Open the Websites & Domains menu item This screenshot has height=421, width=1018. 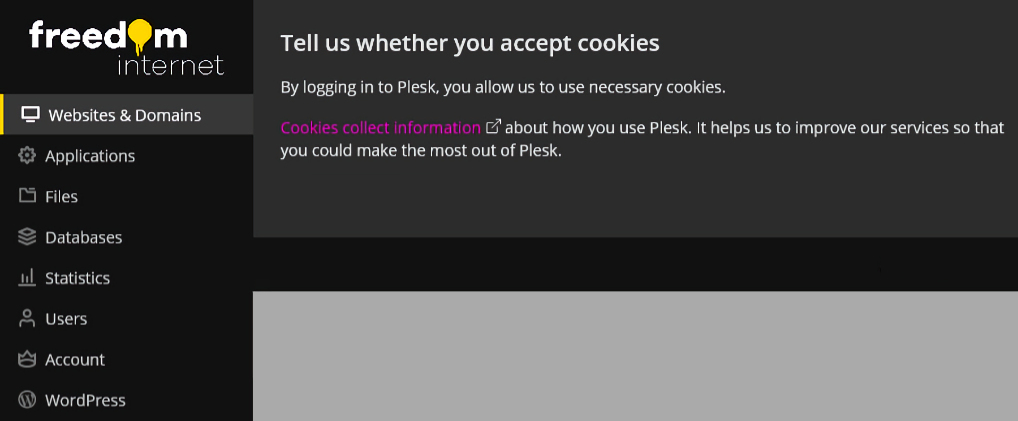(x=125, y=115)
